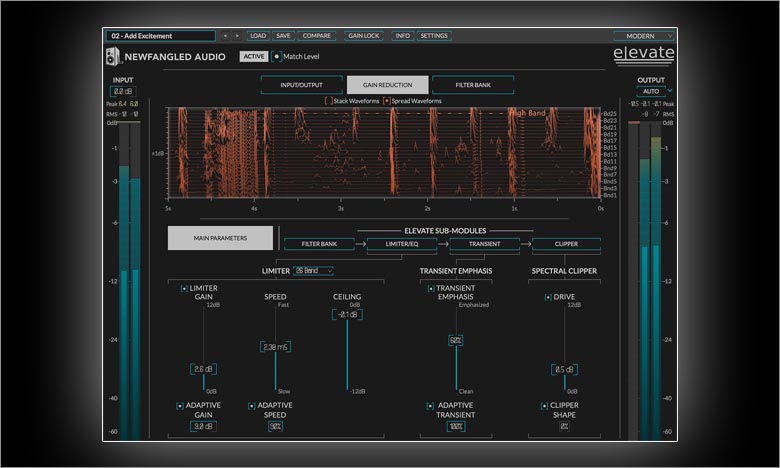Click the TRANSIENT EMPHASIS section heading
Image resolution: width=780 pixels, height=468 pixels.
pyautogui.click(x=456, y=271)
